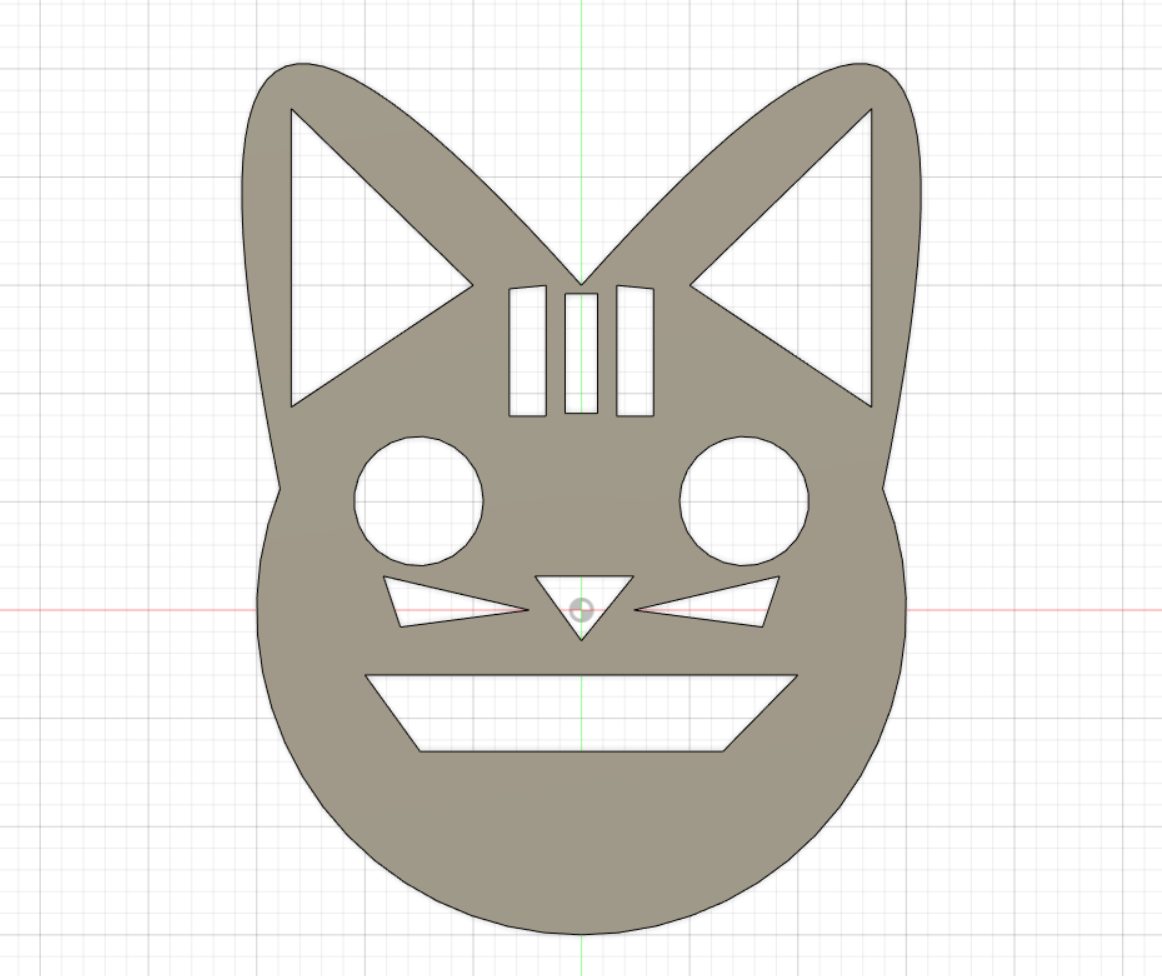
Task: Select the right forehead stripe cutout
Action: coord(635,351)
